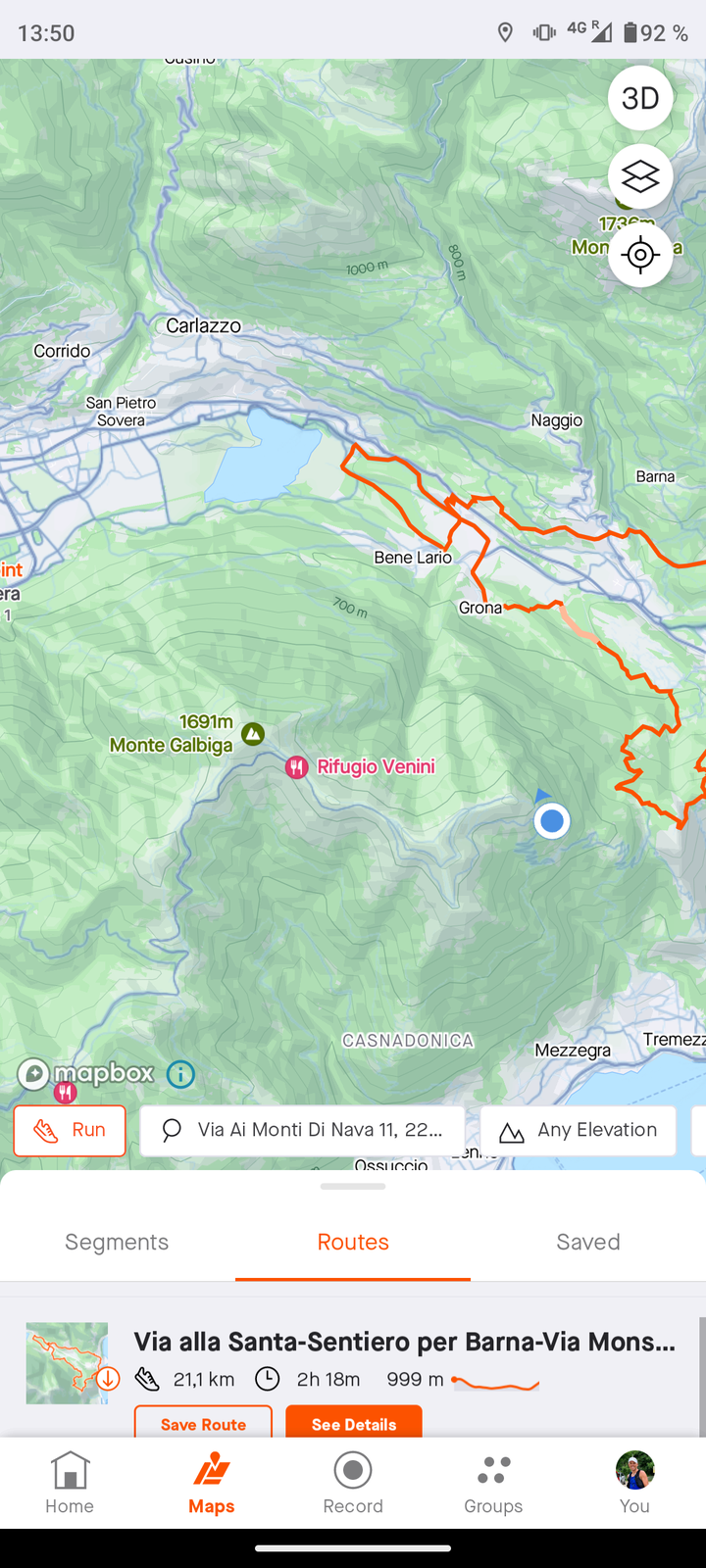The image size is (706, 1568).
Task: Expand the bottom sheet drag handle
Action: pos(353,1186)
